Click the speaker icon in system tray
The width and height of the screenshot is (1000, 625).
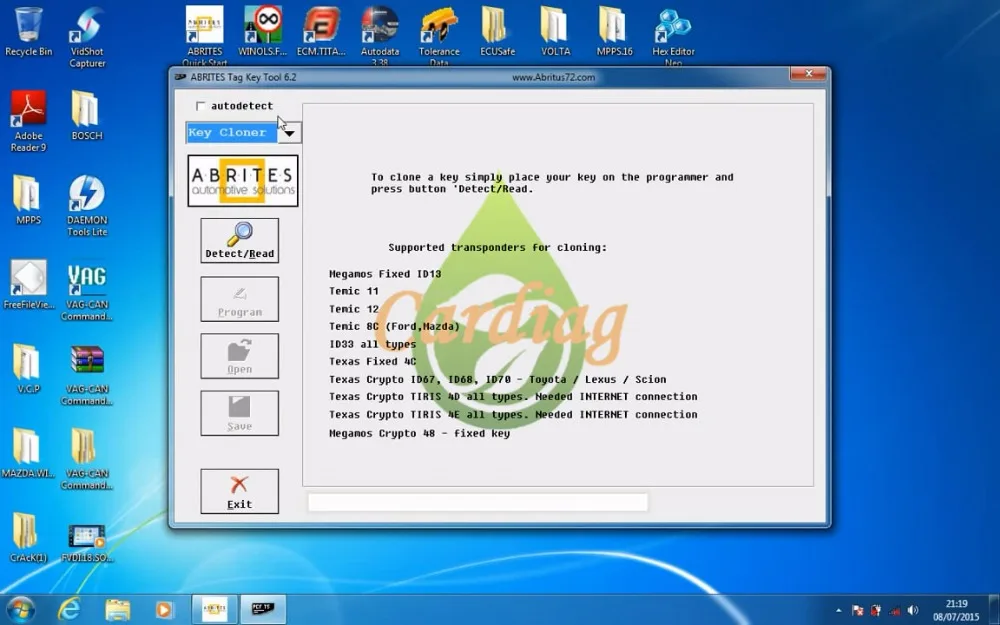tap(913, 608)
